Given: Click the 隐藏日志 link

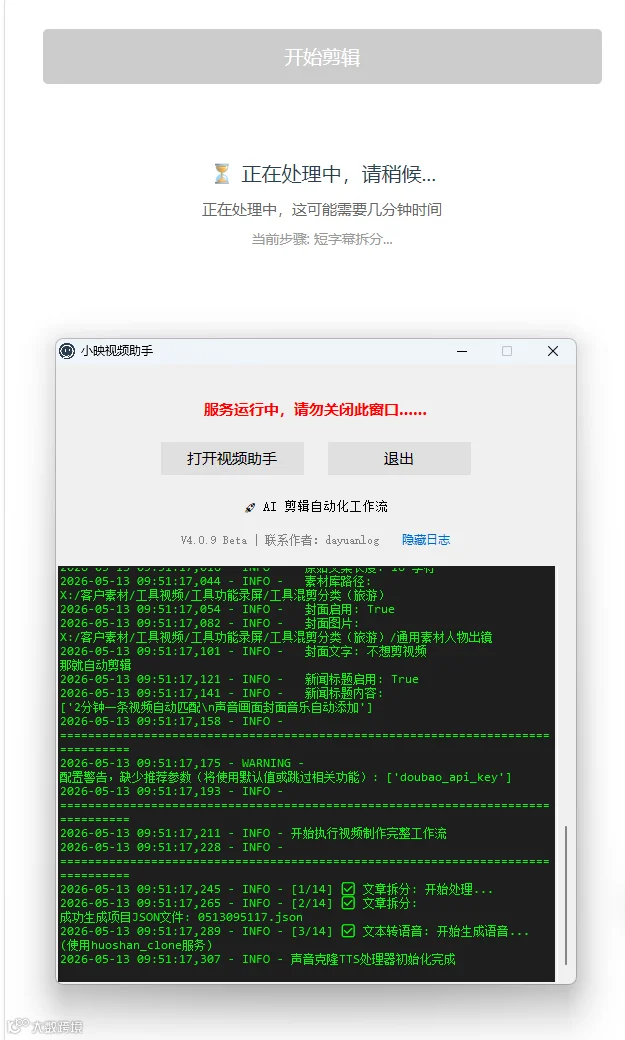Looking at the screenshot, I should click(x=426, y=540).
